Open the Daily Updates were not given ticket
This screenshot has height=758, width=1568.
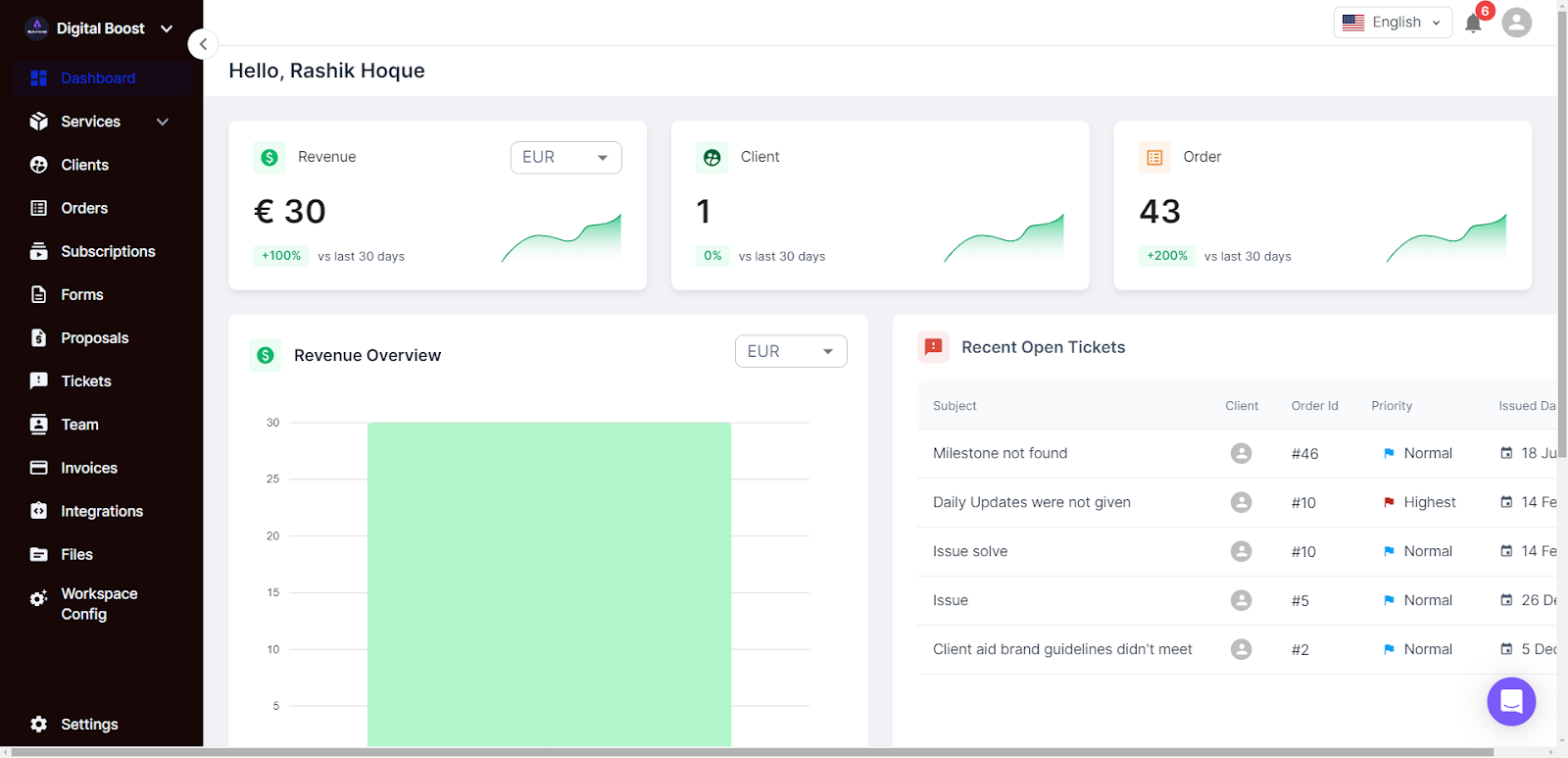click(1032, 502)
